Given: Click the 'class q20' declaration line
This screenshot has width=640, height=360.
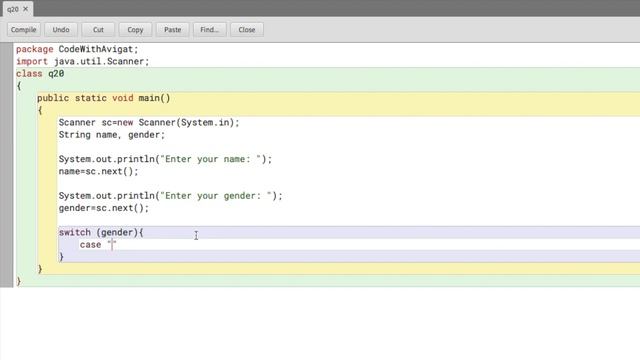Looking at the screenshot, I should (x=40, y=74).
